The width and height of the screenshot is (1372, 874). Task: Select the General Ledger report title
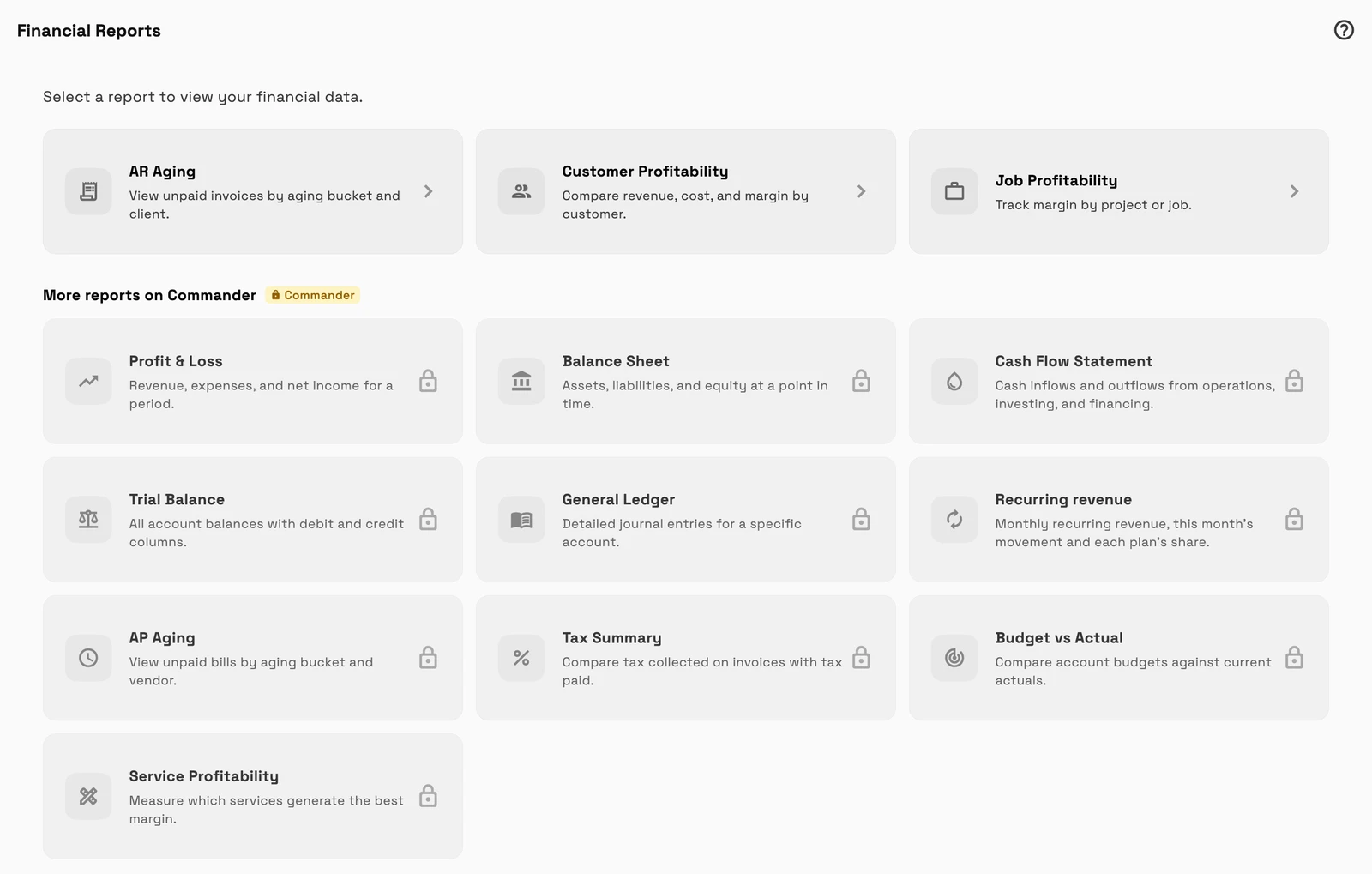[618, 499]
